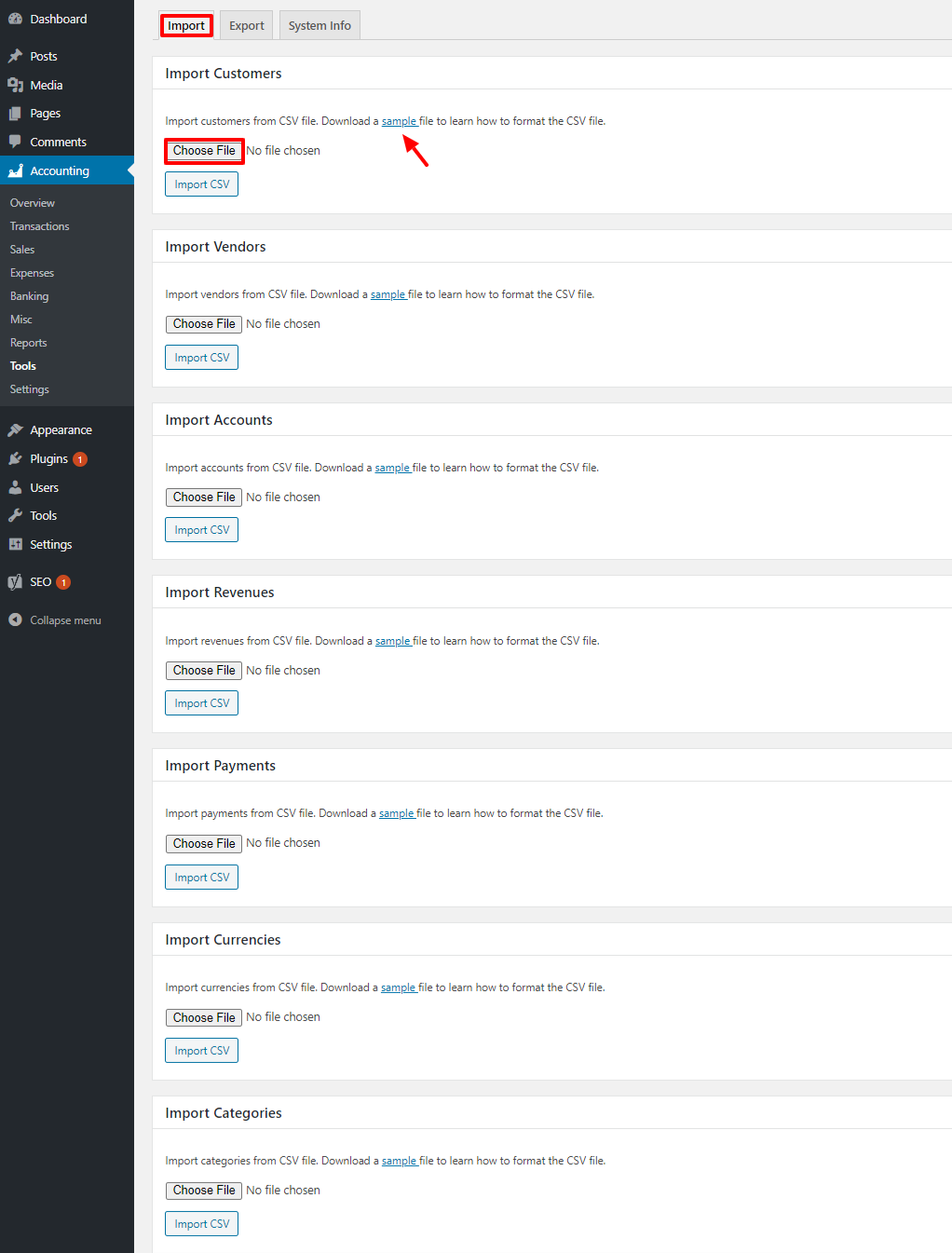Open Tools in Accounting submenu
Viewport: 952px width, 1253px height.
(23, 366)
